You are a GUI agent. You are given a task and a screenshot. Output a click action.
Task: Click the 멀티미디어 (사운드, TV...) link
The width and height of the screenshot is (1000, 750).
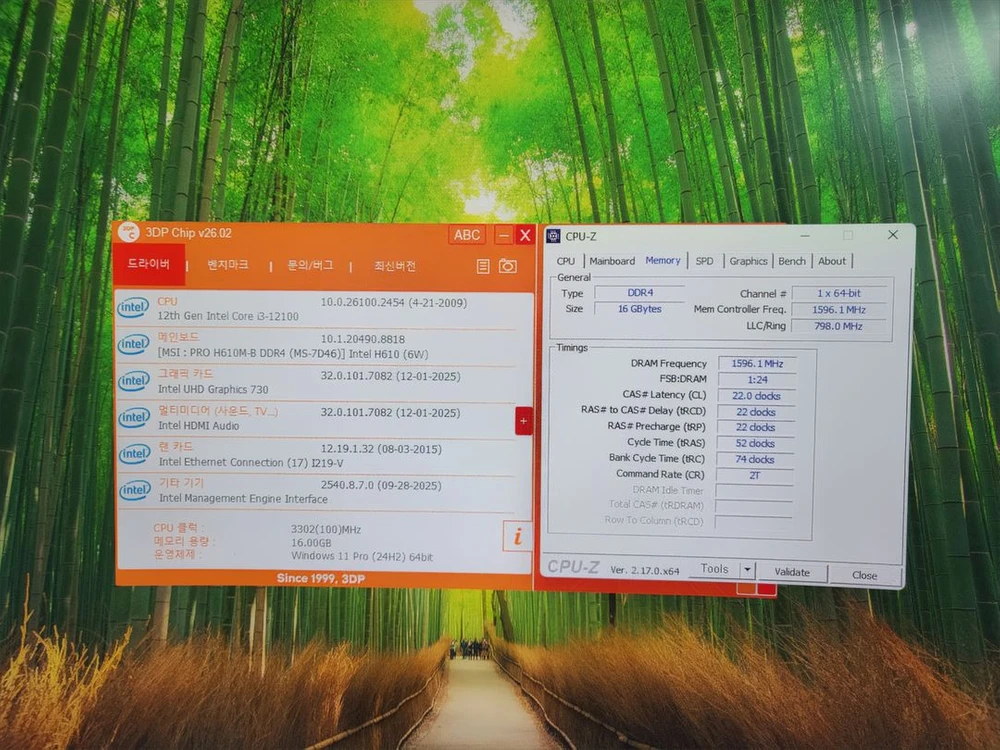pyautogui.click(x=218, y=411)
